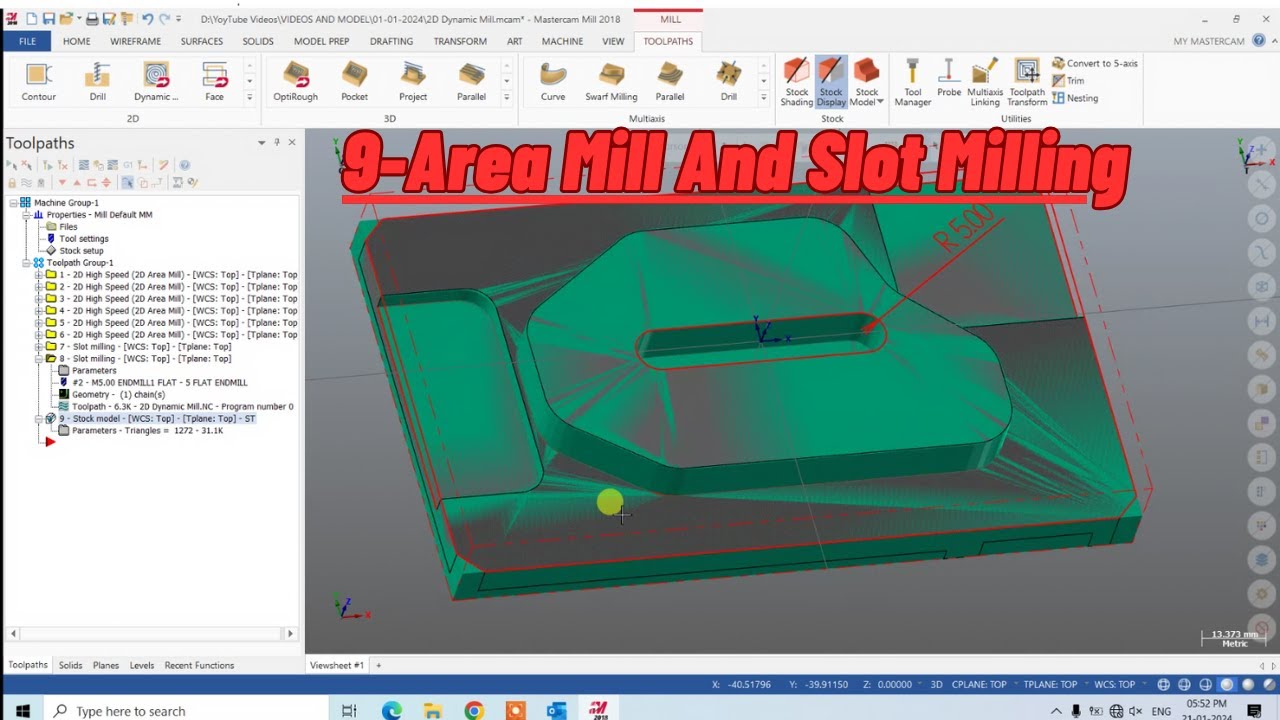This screenshot has height=720, width=1280.
Task: Expand the 2D toolpaths gallery
Action: pyautogui.click(x=249, y=98)
